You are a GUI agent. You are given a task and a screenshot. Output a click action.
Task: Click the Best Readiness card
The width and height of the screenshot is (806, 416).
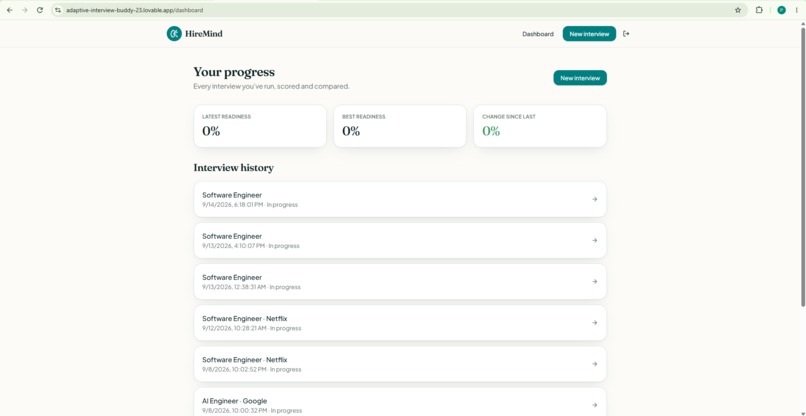pos(400,126)
